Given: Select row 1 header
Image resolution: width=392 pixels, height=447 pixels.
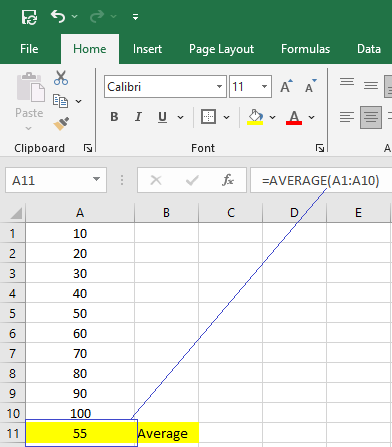Looking at the screenshot, I should pyautogui.click(x=12, y=233).
